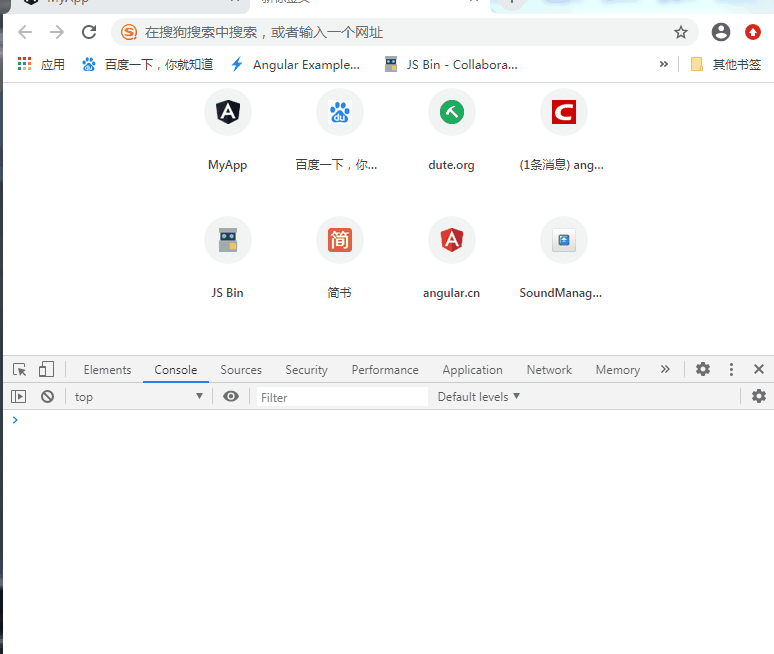Open the apps grid bookmark icon
Viewport: 774px width, 654px height.
pos(24,64)
